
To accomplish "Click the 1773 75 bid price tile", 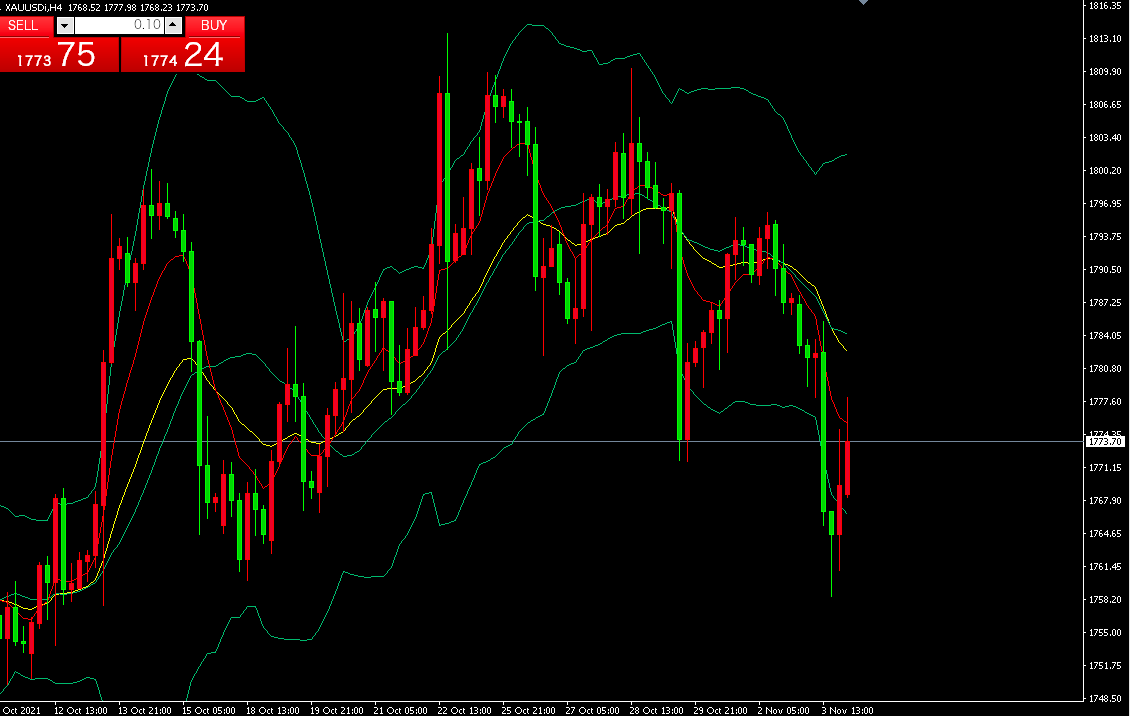I will pyautogui.click(x=59, y=54).
